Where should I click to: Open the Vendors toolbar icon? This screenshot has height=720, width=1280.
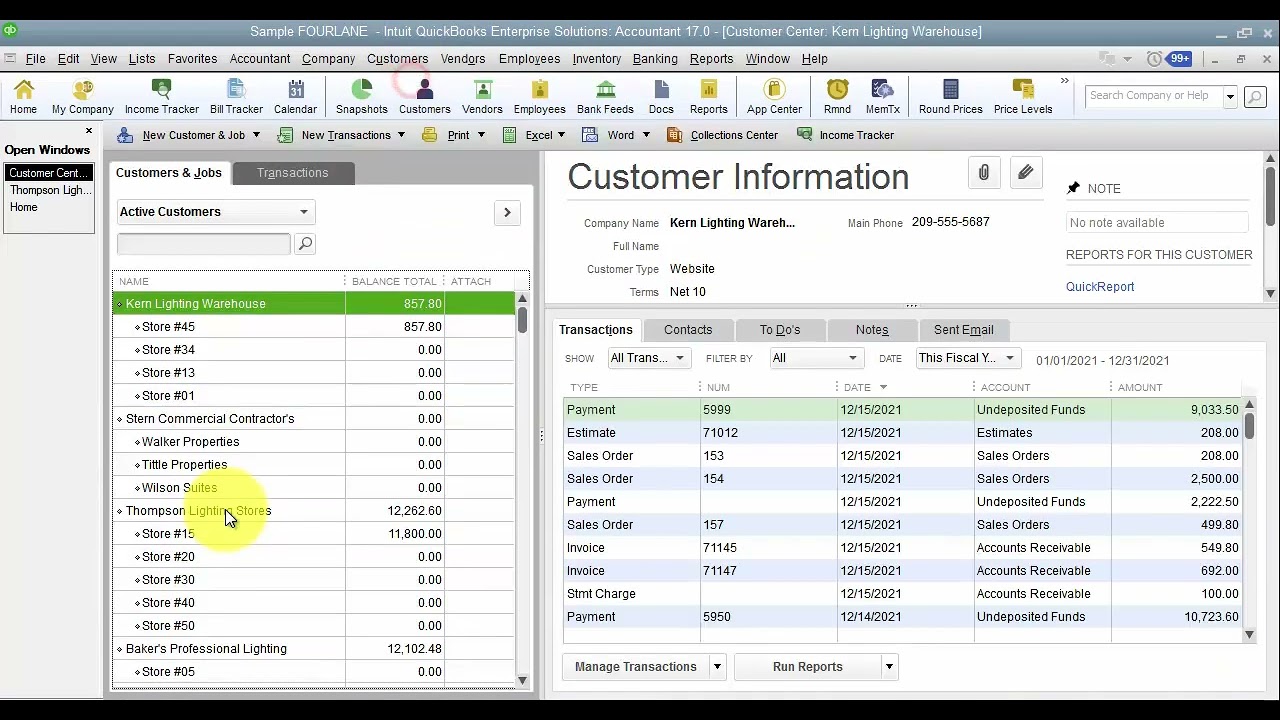click(482, 97)
